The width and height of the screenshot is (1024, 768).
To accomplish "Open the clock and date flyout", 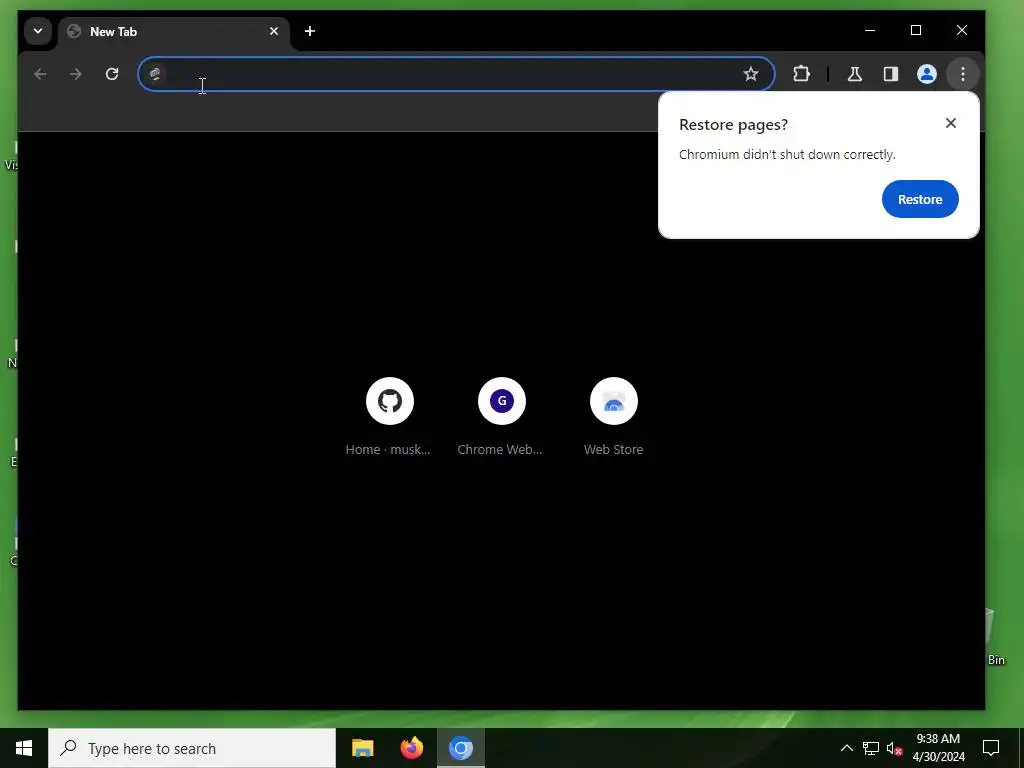I will (x=938, y=748).
